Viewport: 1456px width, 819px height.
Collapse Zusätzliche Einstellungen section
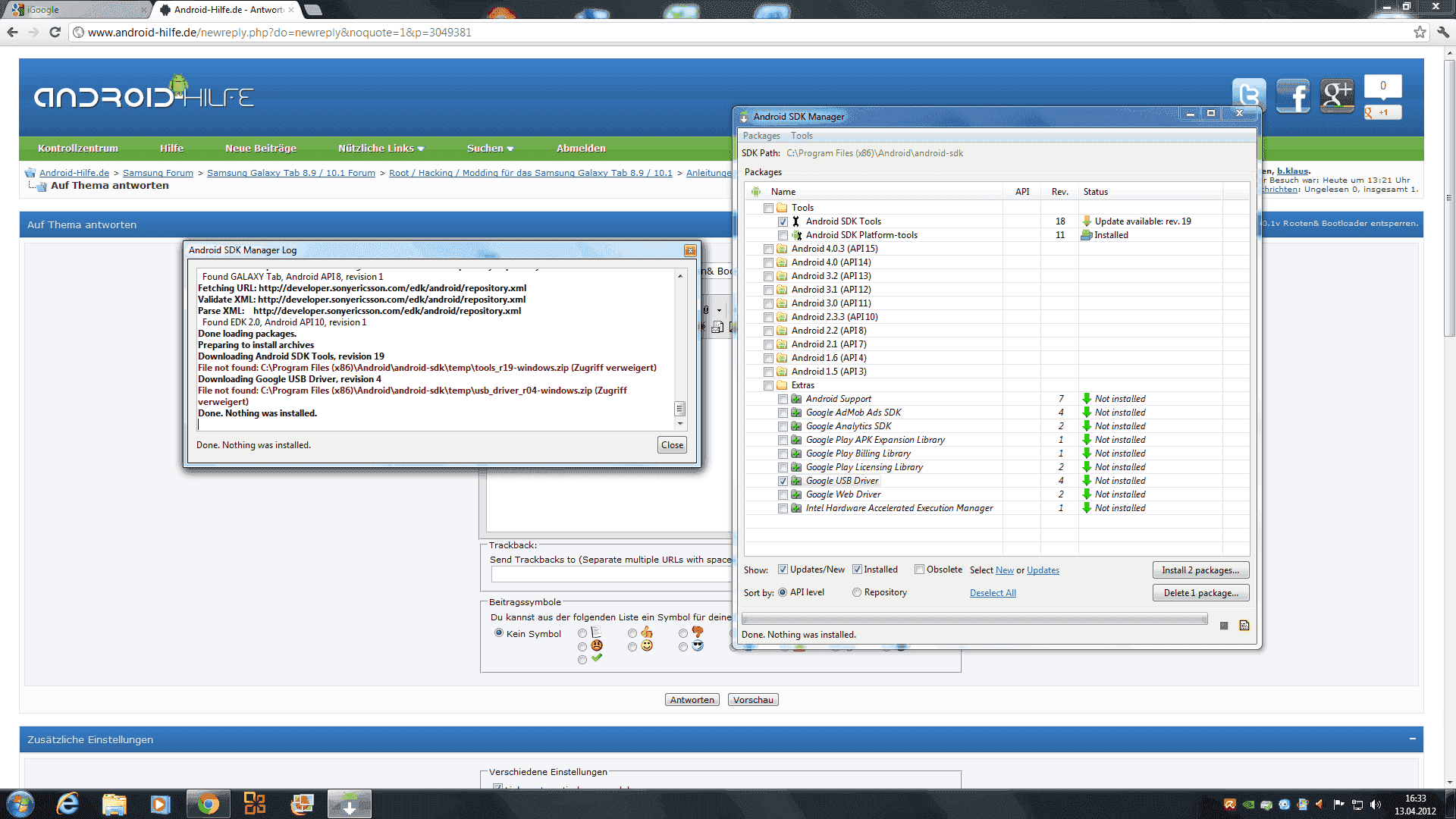pyautogui.click(x=1413, y=739)
